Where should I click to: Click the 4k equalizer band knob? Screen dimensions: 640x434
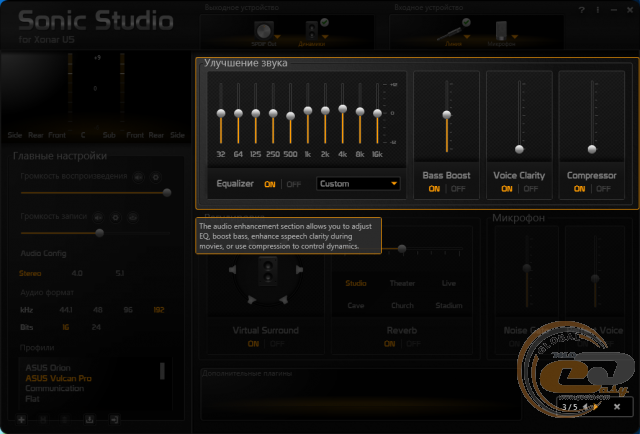[x=342, y=109]
